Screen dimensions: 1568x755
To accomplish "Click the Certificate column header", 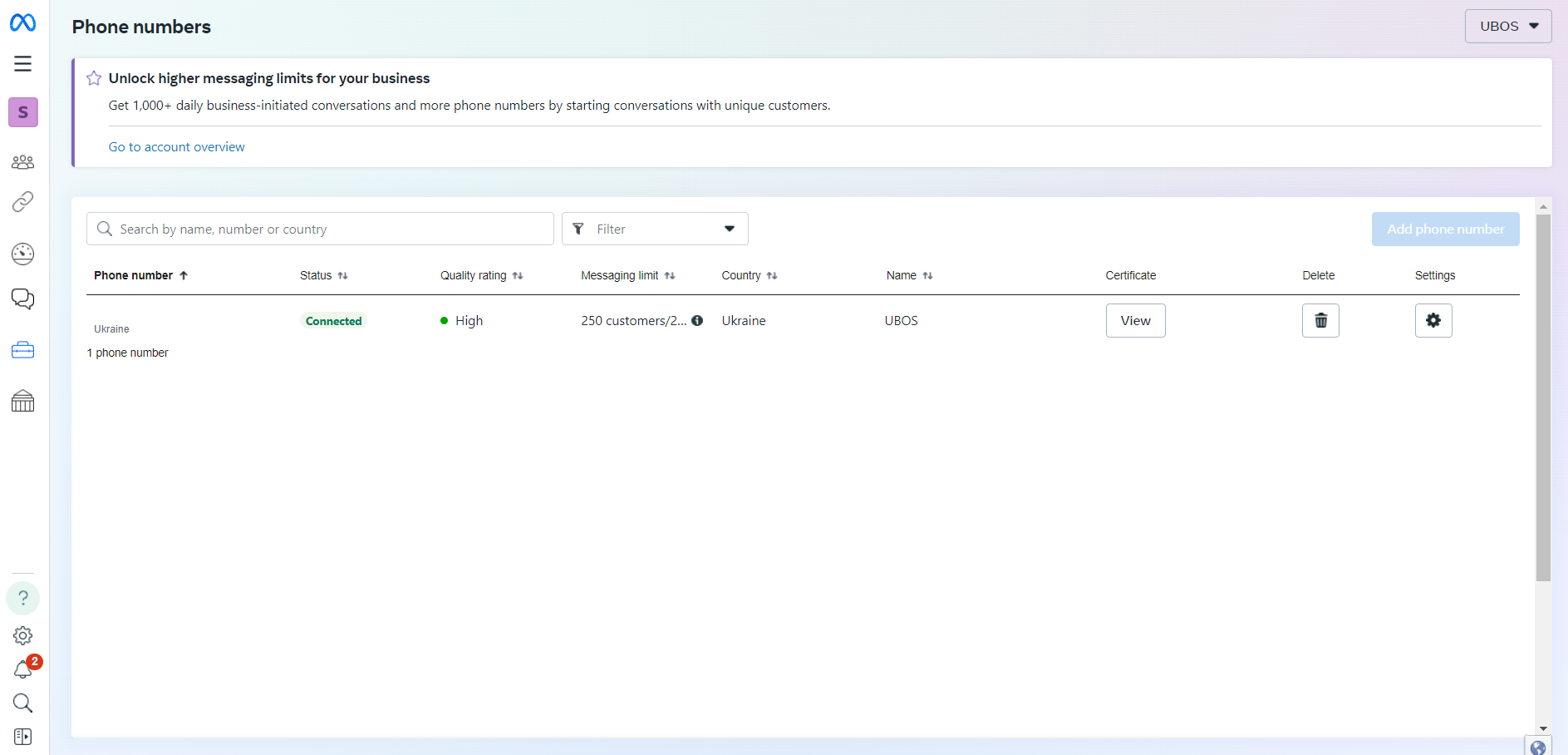I will pyautogui.click(x=1131, y=275).
